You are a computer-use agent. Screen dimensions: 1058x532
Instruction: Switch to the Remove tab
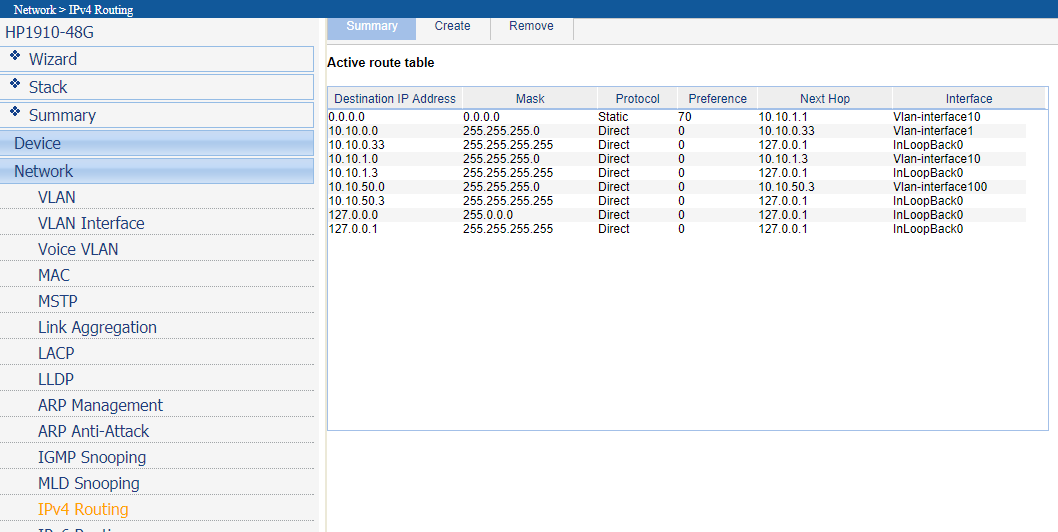531,26
